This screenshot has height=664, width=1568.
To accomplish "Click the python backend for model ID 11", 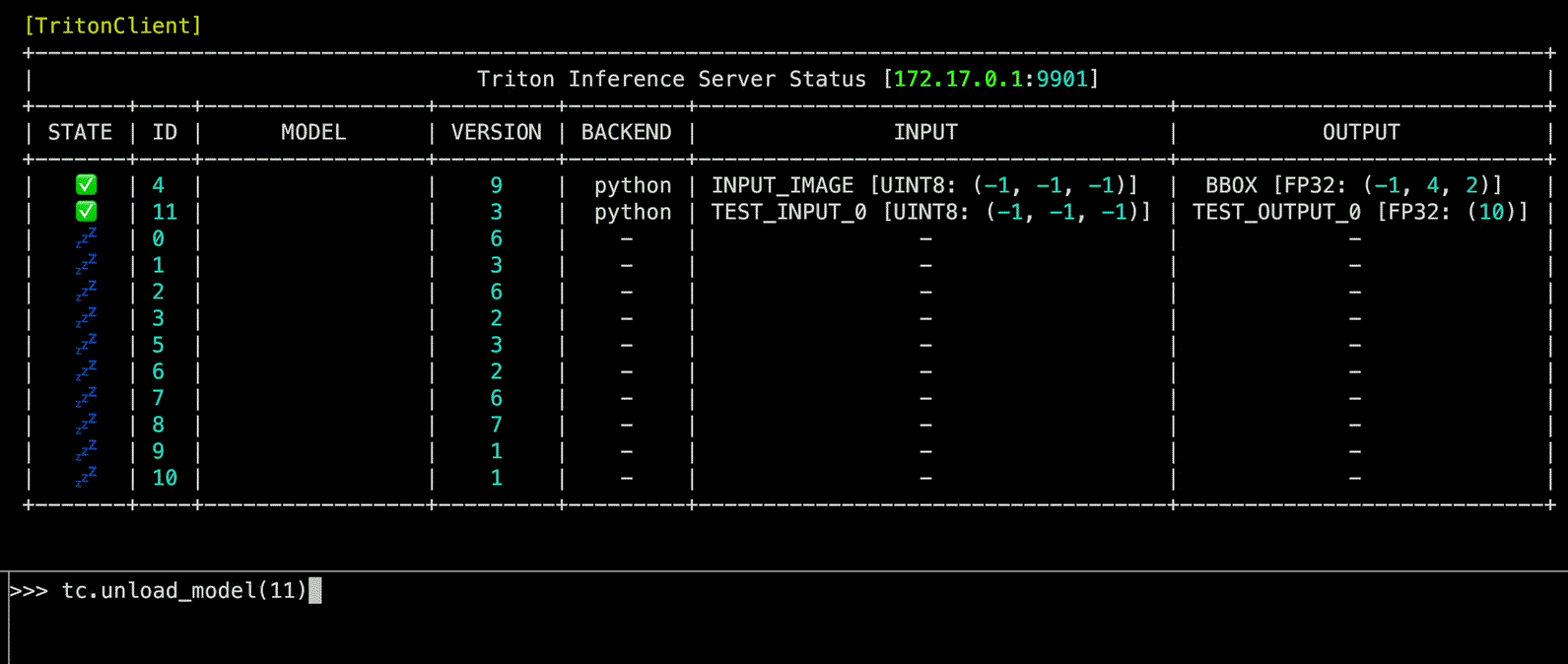I will (633, 212).
